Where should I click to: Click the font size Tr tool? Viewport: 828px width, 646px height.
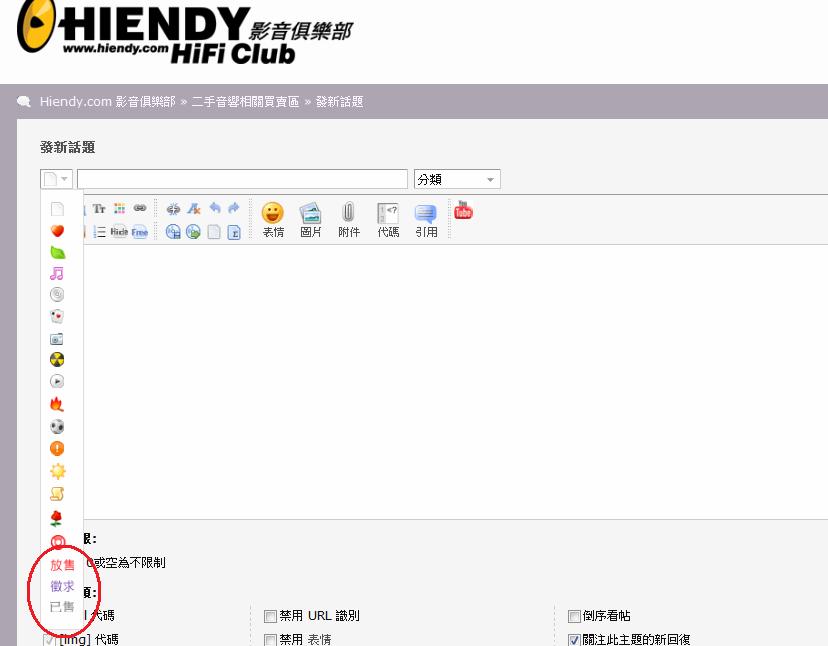coord(99,209)
